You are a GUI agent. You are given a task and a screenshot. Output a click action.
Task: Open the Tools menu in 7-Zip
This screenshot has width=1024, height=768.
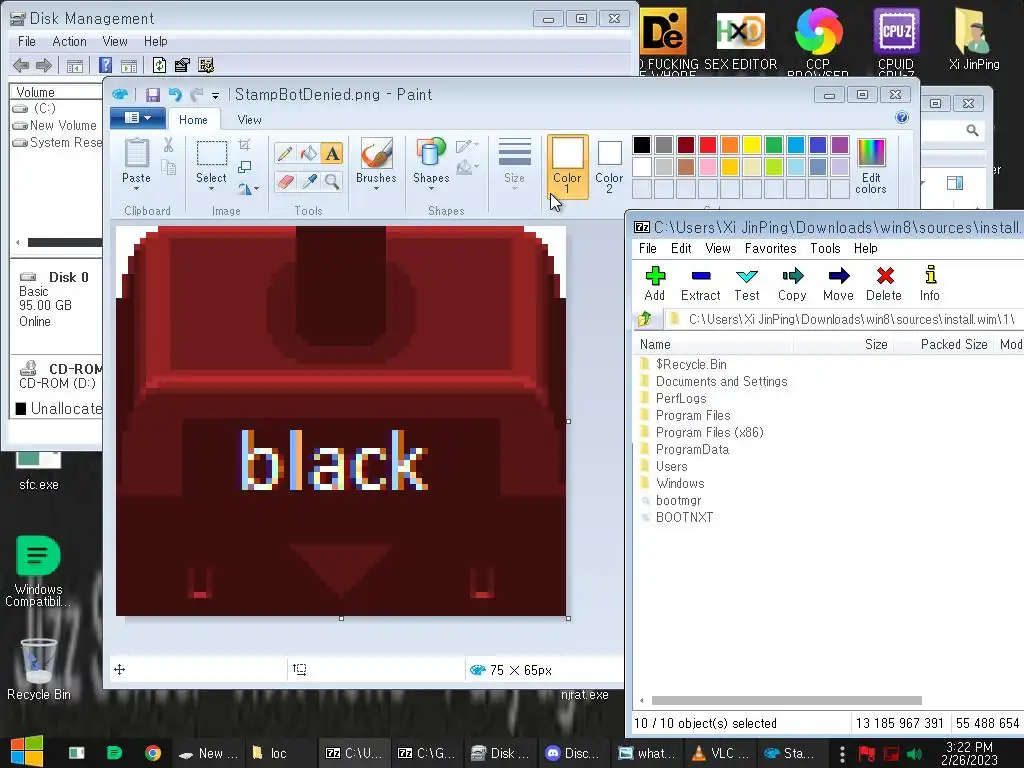tap(825, 248)
